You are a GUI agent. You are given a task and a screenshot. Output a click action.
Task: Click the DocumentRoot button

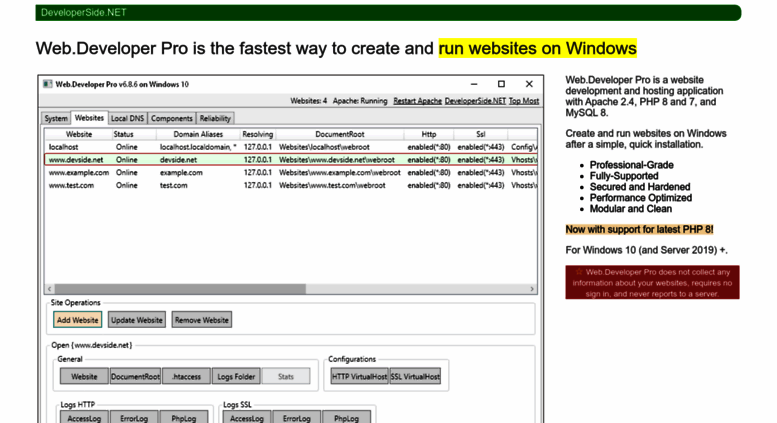pos(135,376)
